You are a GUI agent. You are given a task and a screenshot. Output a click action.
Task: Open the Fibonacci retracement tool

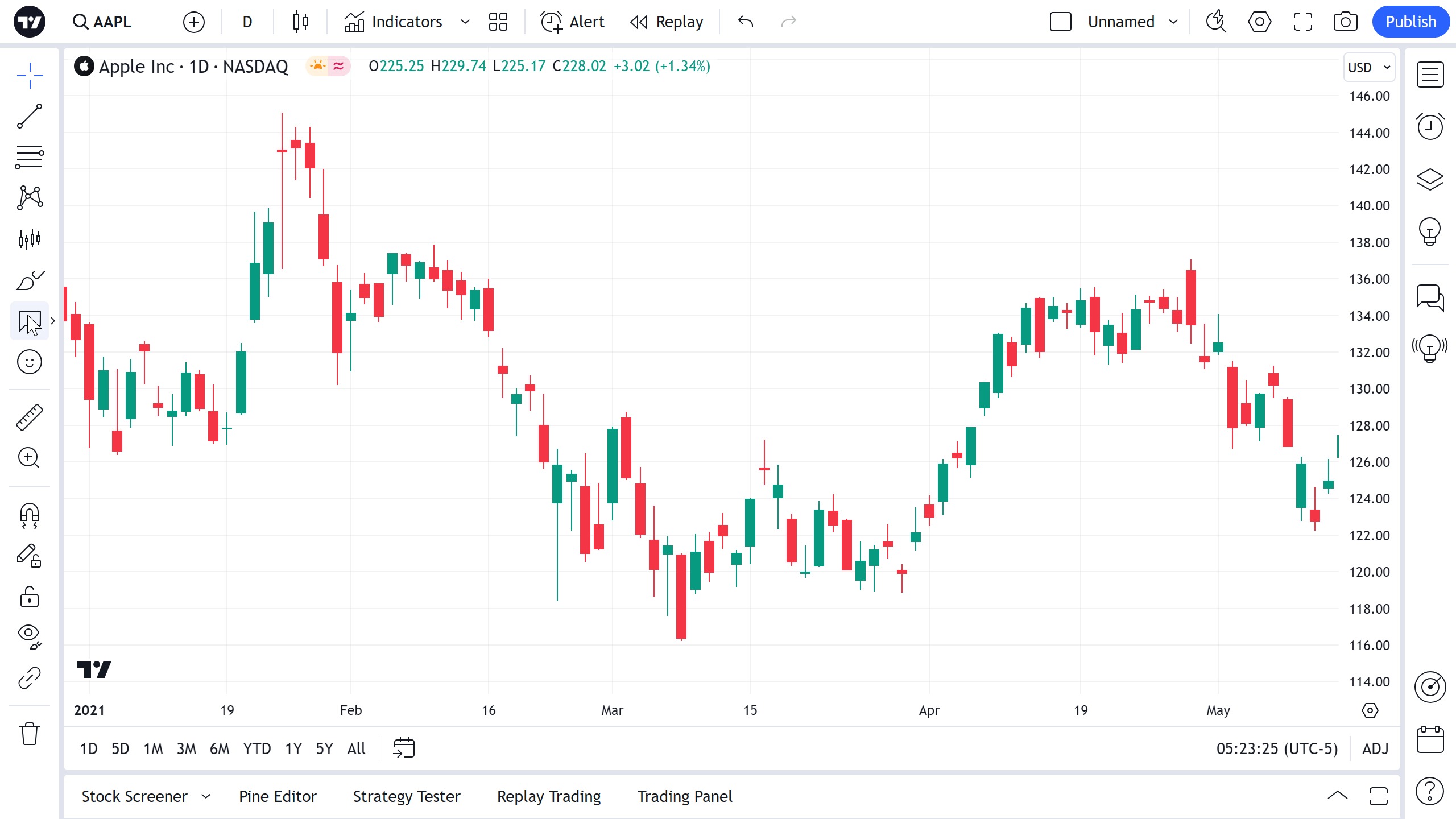pos(30,157)
